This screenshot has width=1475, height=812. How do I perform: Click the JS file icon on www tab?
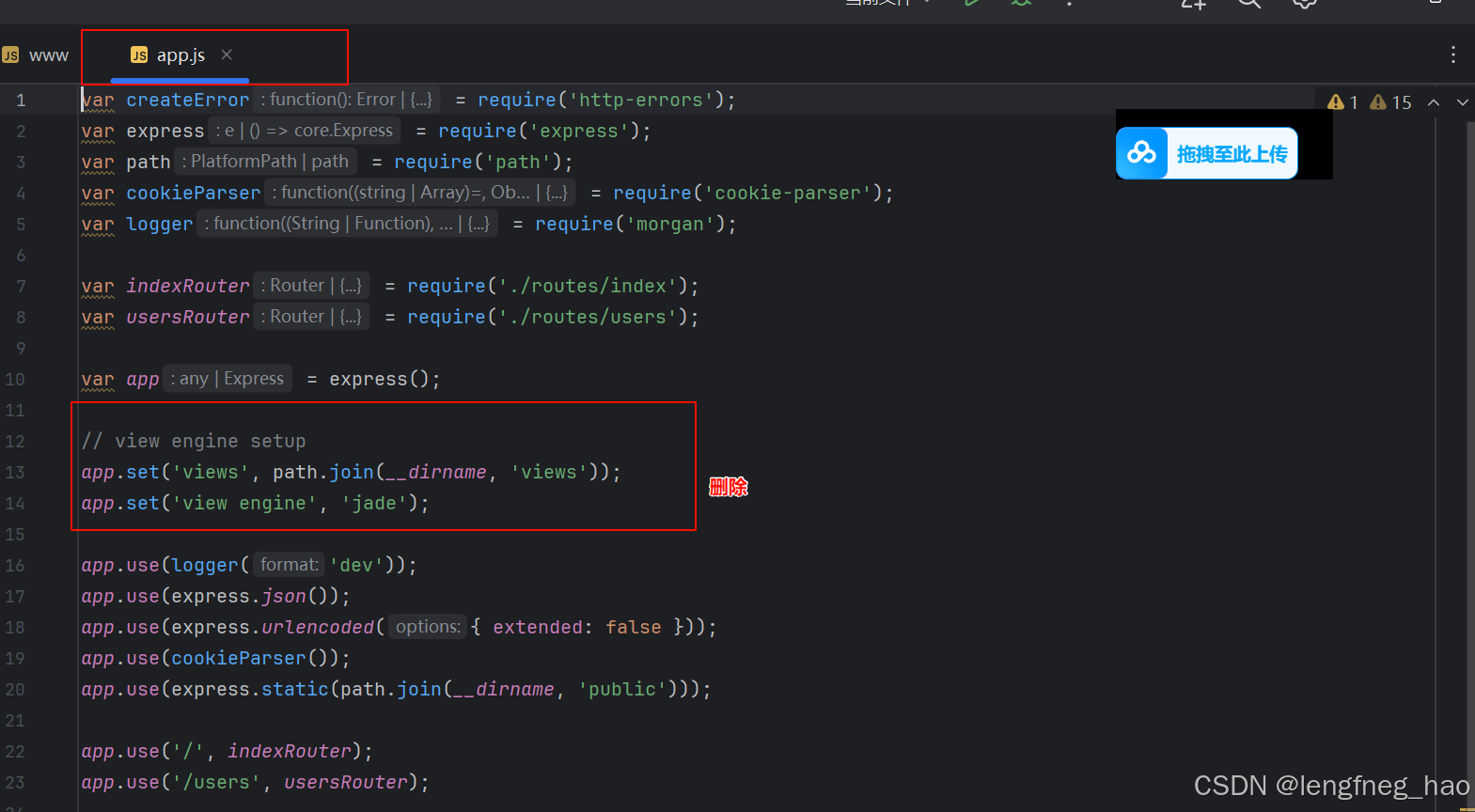(10, 55)
